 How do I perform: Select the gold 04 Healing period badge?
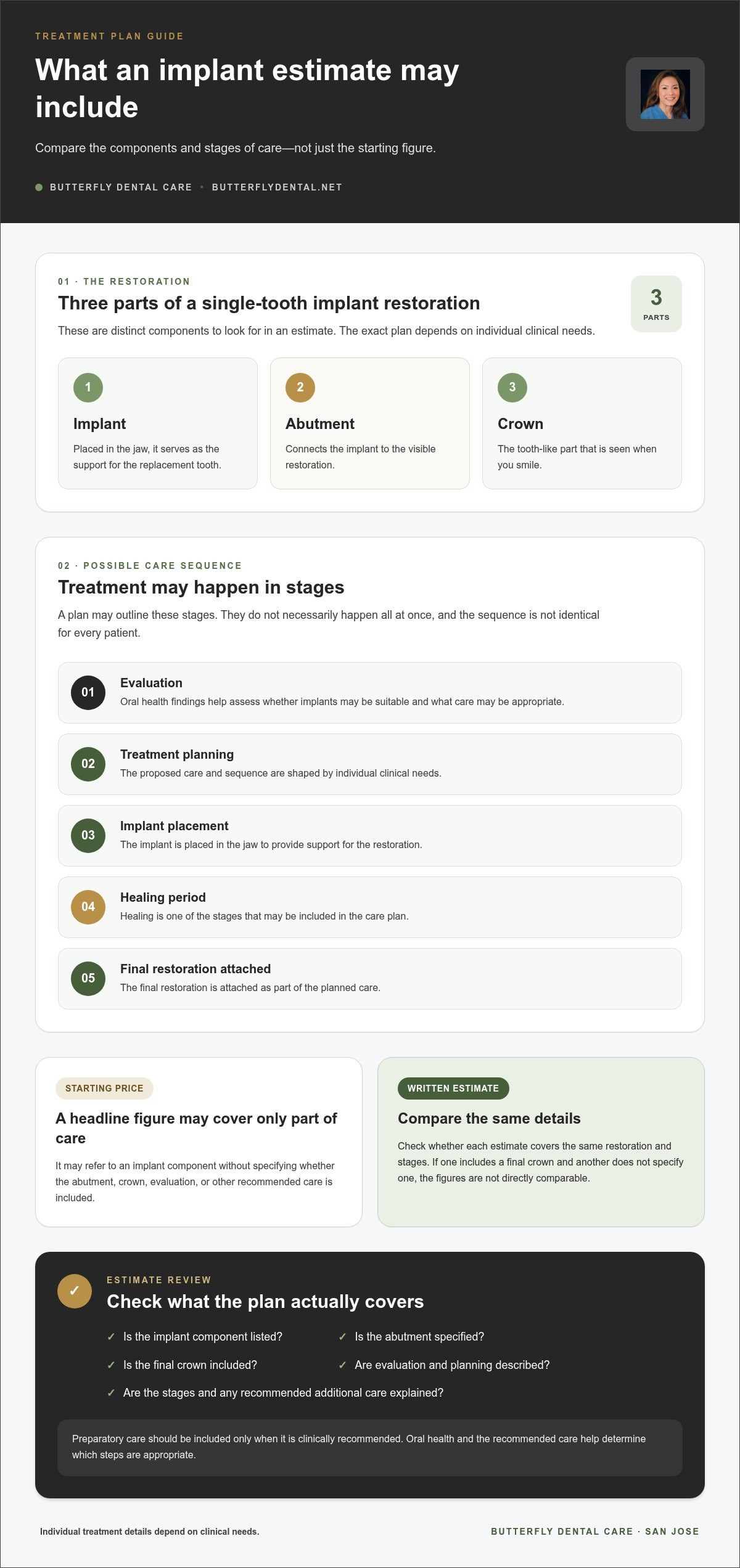coord(88,907)
